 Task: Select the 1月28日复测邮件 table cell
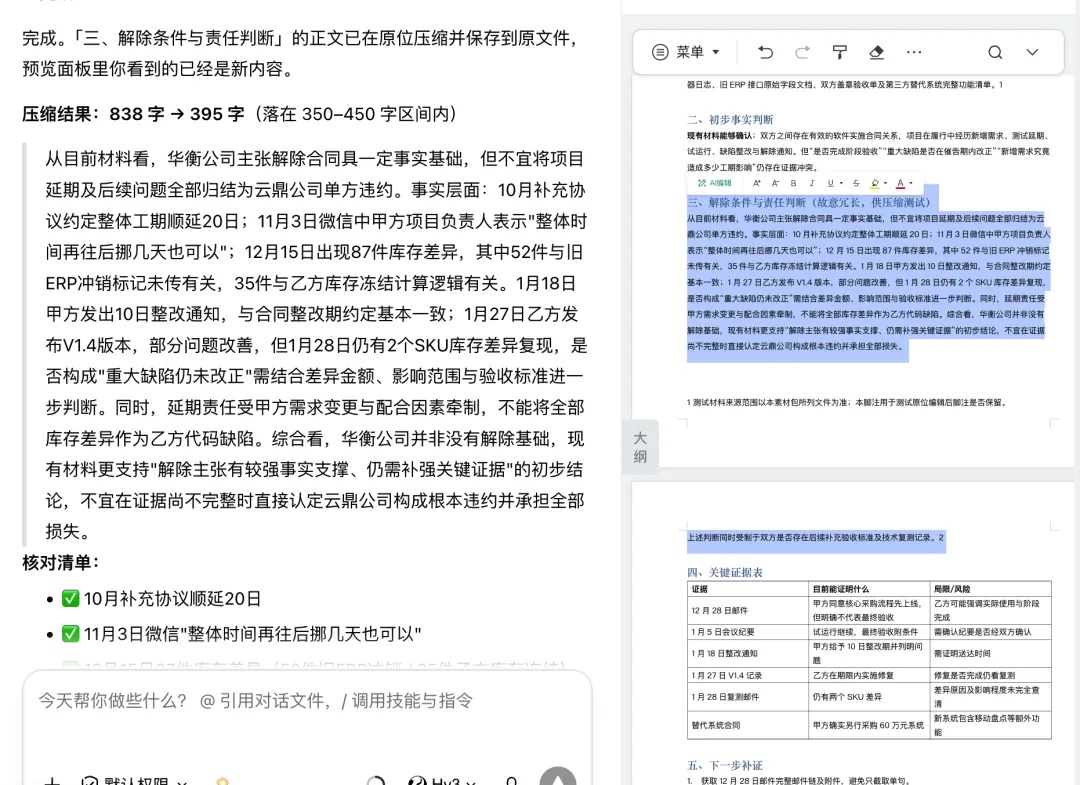(747, 696)
